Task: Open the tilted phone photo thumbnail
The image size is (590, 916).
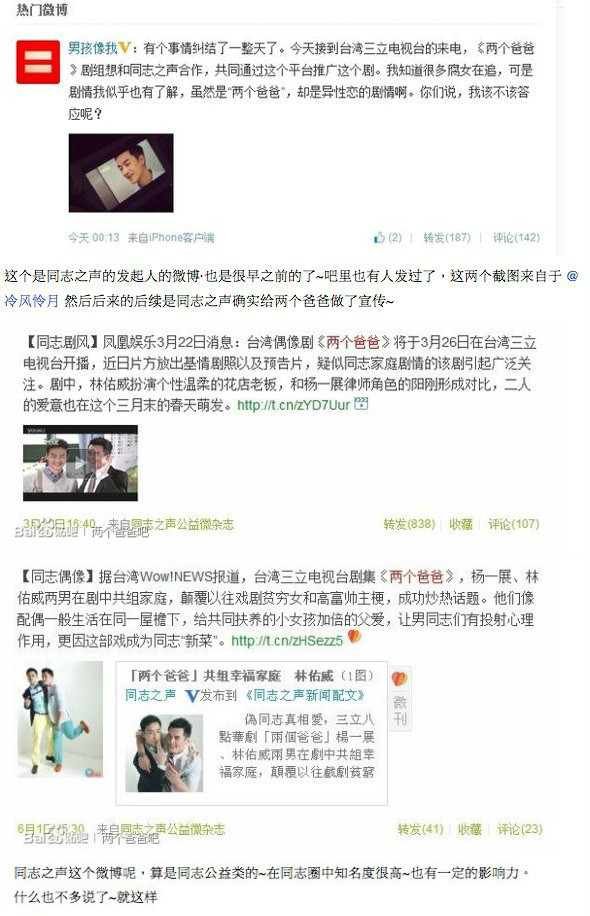Action: tap(121, 173)
